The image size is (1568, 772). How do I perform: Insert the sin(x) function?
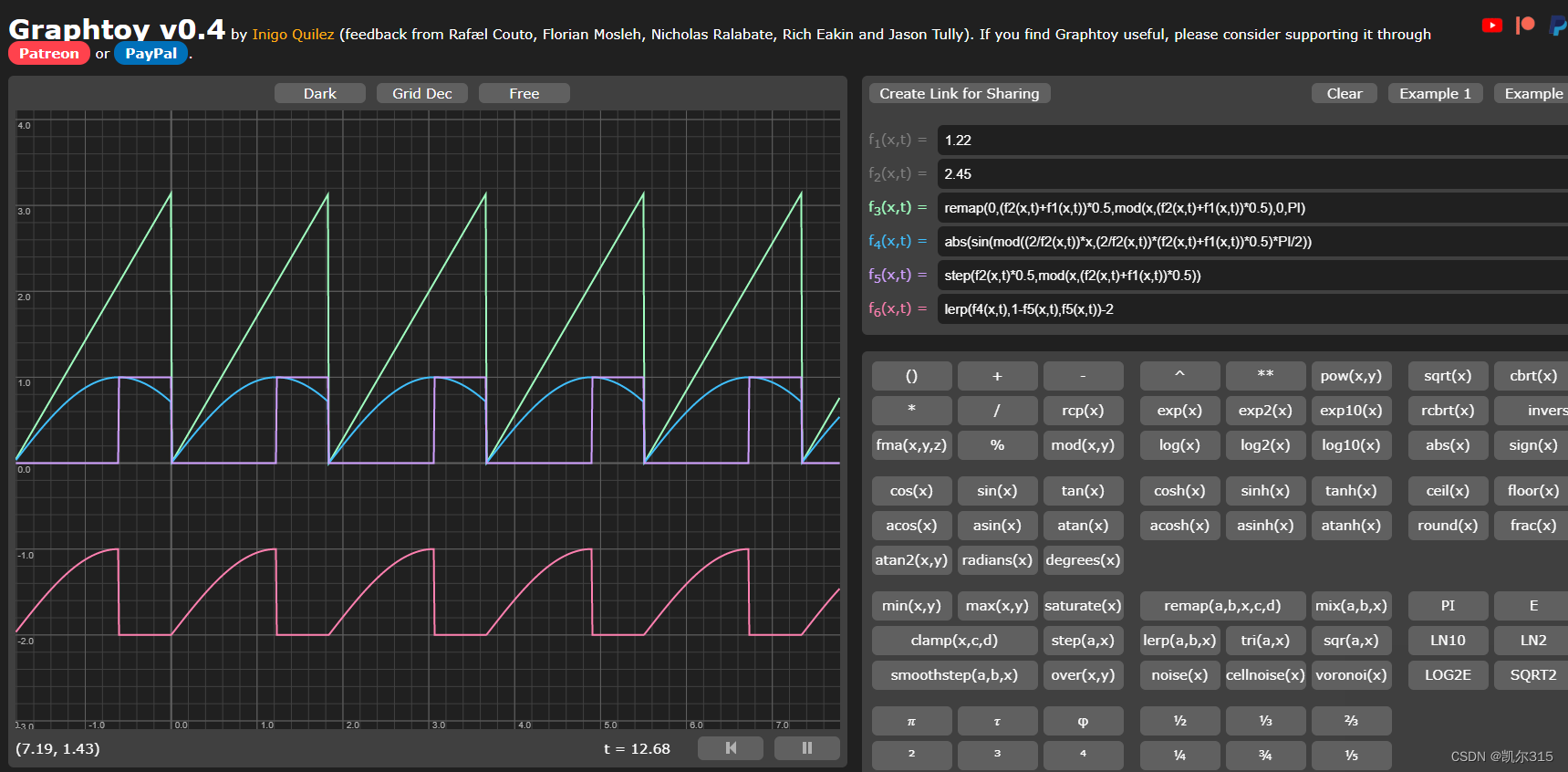point(997,491)
